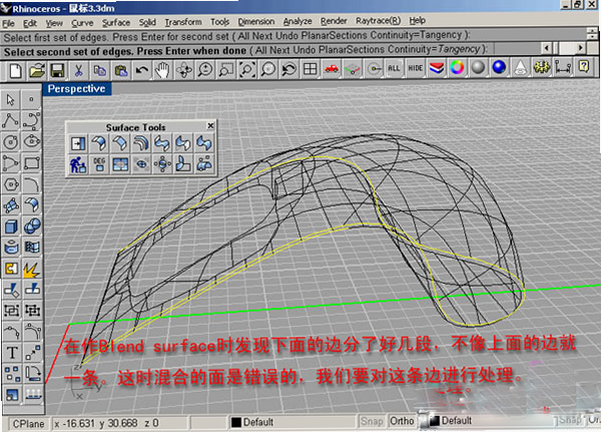Click the black Default layer swatch
This screenshot has height=432, width=601.
coord(236,422)
